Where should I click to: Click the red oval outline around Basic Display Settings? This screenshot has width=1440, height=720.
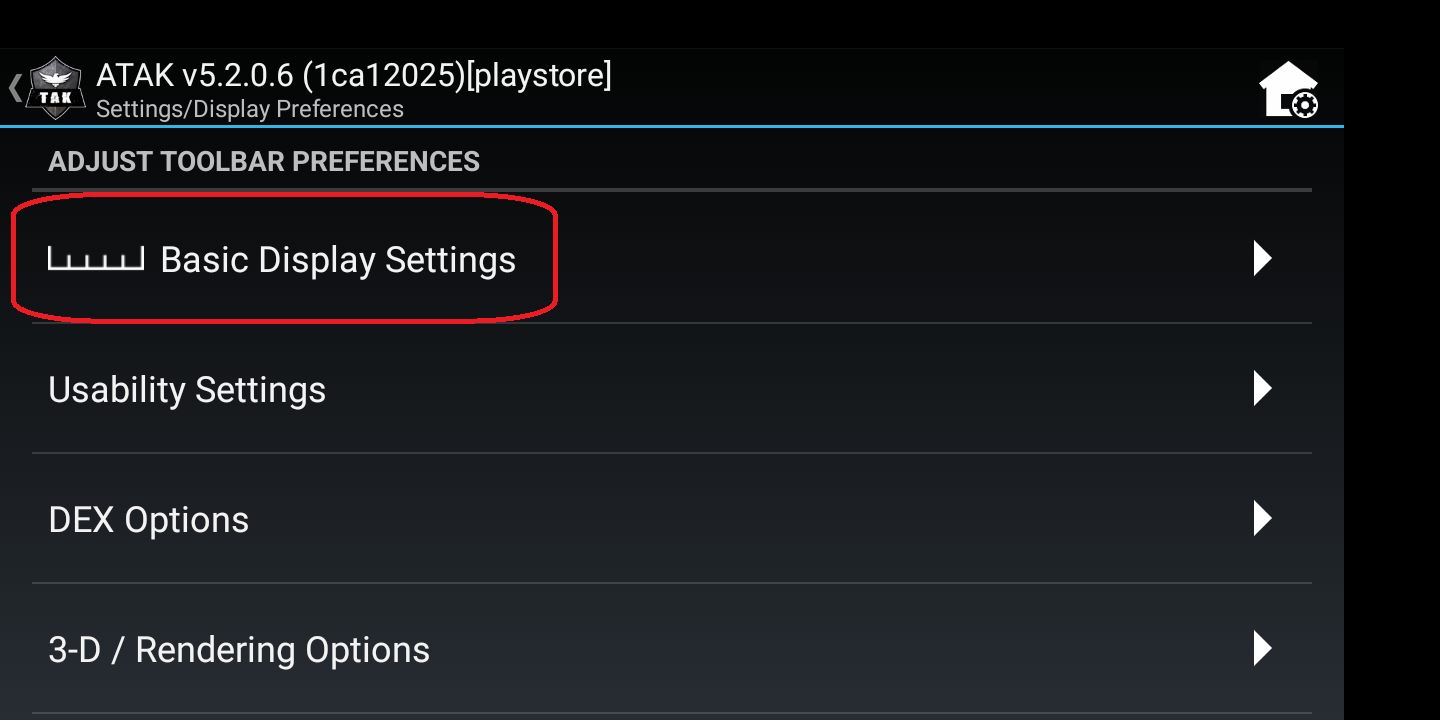(555, 260)
